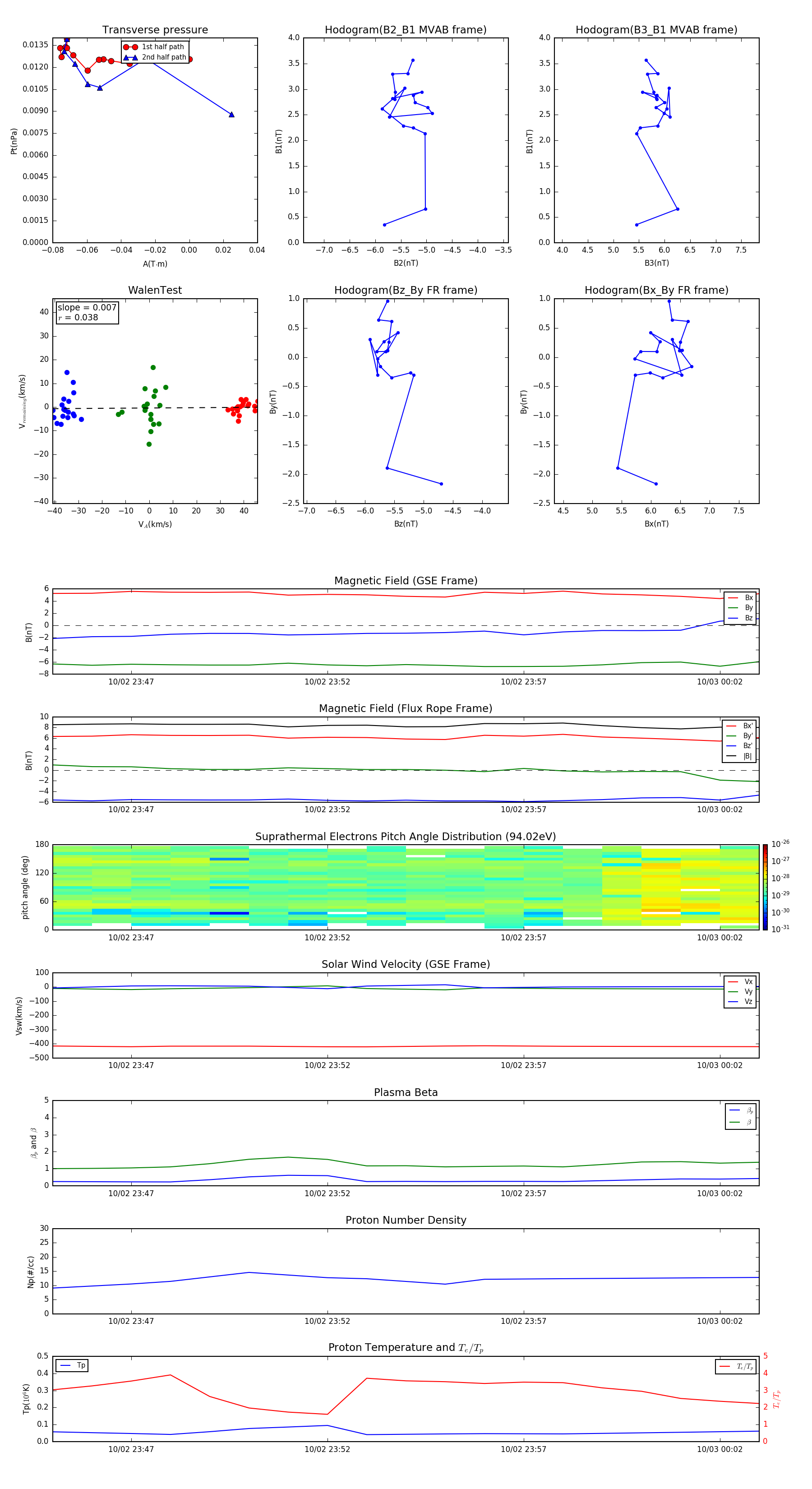Click the 'A(T·m)' x-axis label

pos(155,264)
